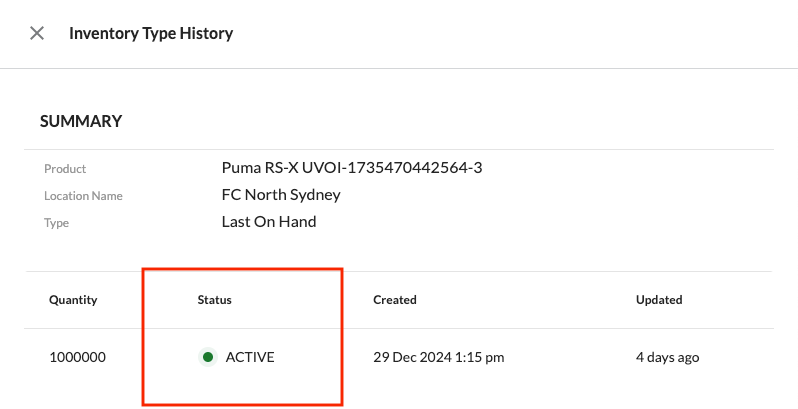The image size is (798, 409).
Task: Click the Created column header
Action: (x=395, y=299)
